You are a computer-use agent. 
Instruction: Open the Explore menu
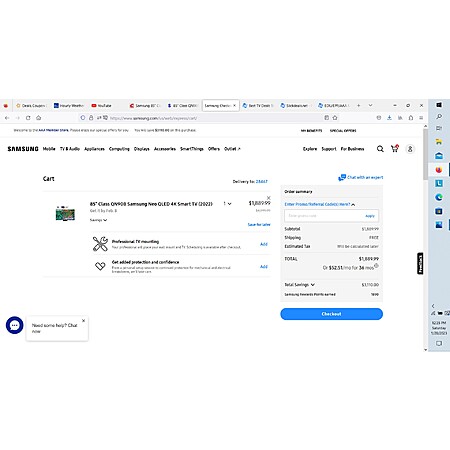(x=310, y=149)
